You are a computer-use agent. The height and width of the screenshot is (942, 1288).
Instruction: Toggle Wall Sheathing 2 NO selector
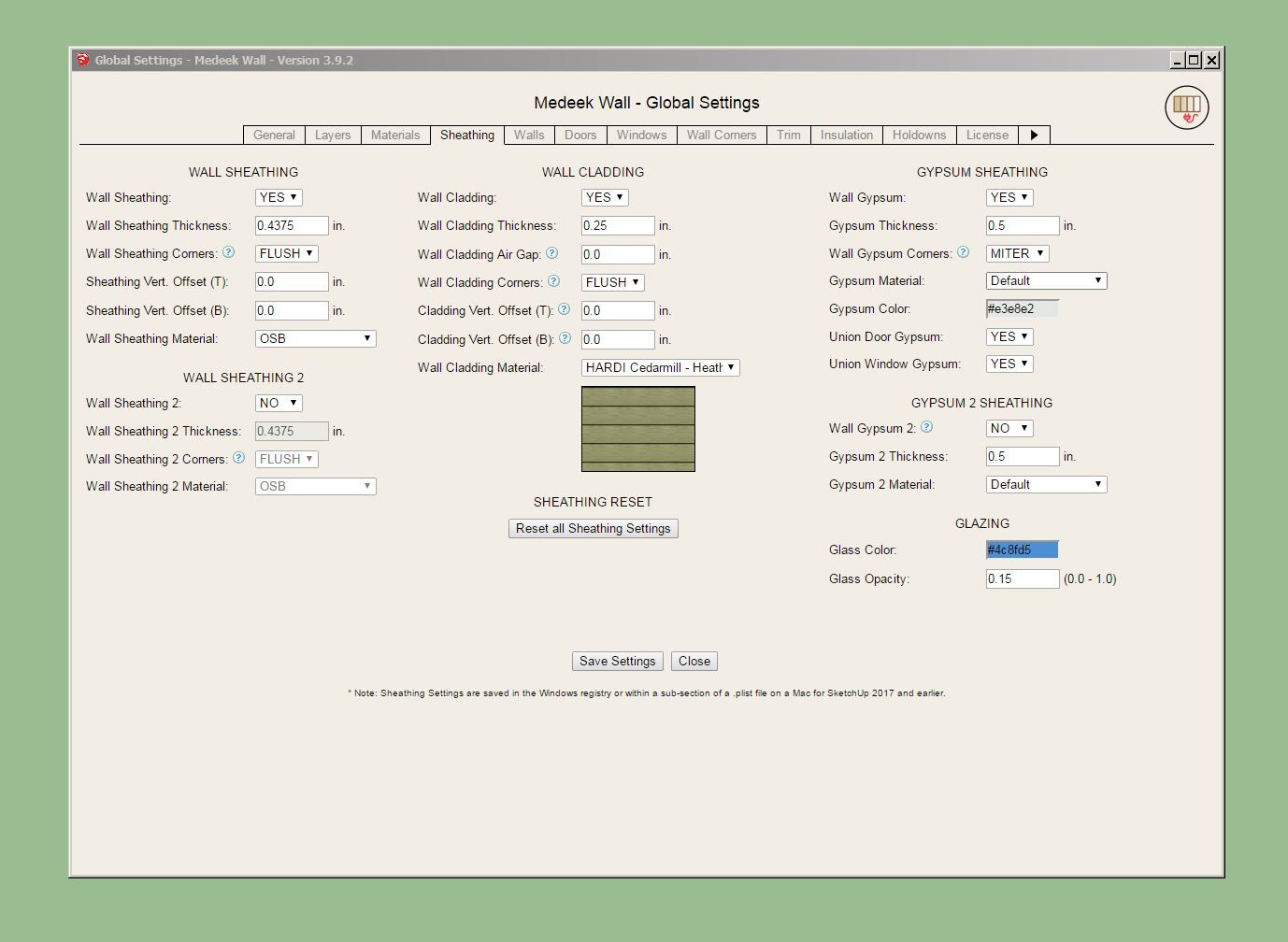tap(279, 403)
